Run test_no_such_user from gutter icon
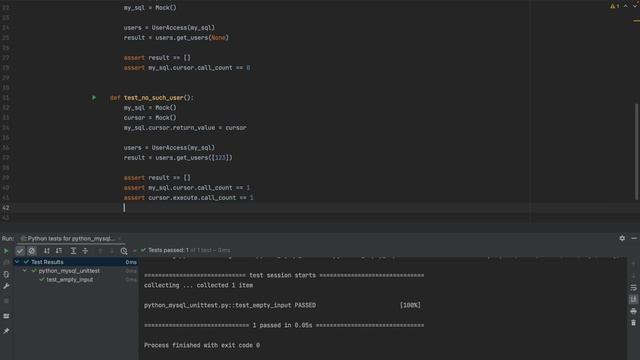 pos(94,98)
